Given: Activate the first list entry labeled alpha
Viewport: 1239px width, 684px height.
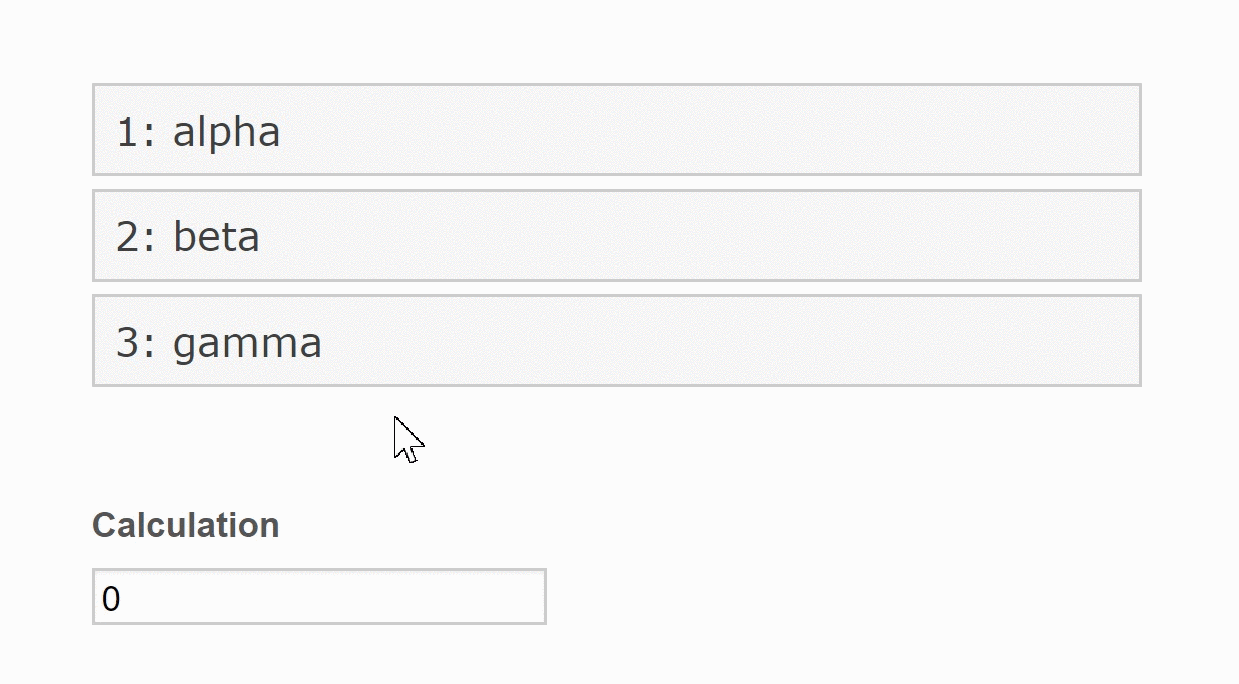Looking at the screenshot, I should (616, 130).
